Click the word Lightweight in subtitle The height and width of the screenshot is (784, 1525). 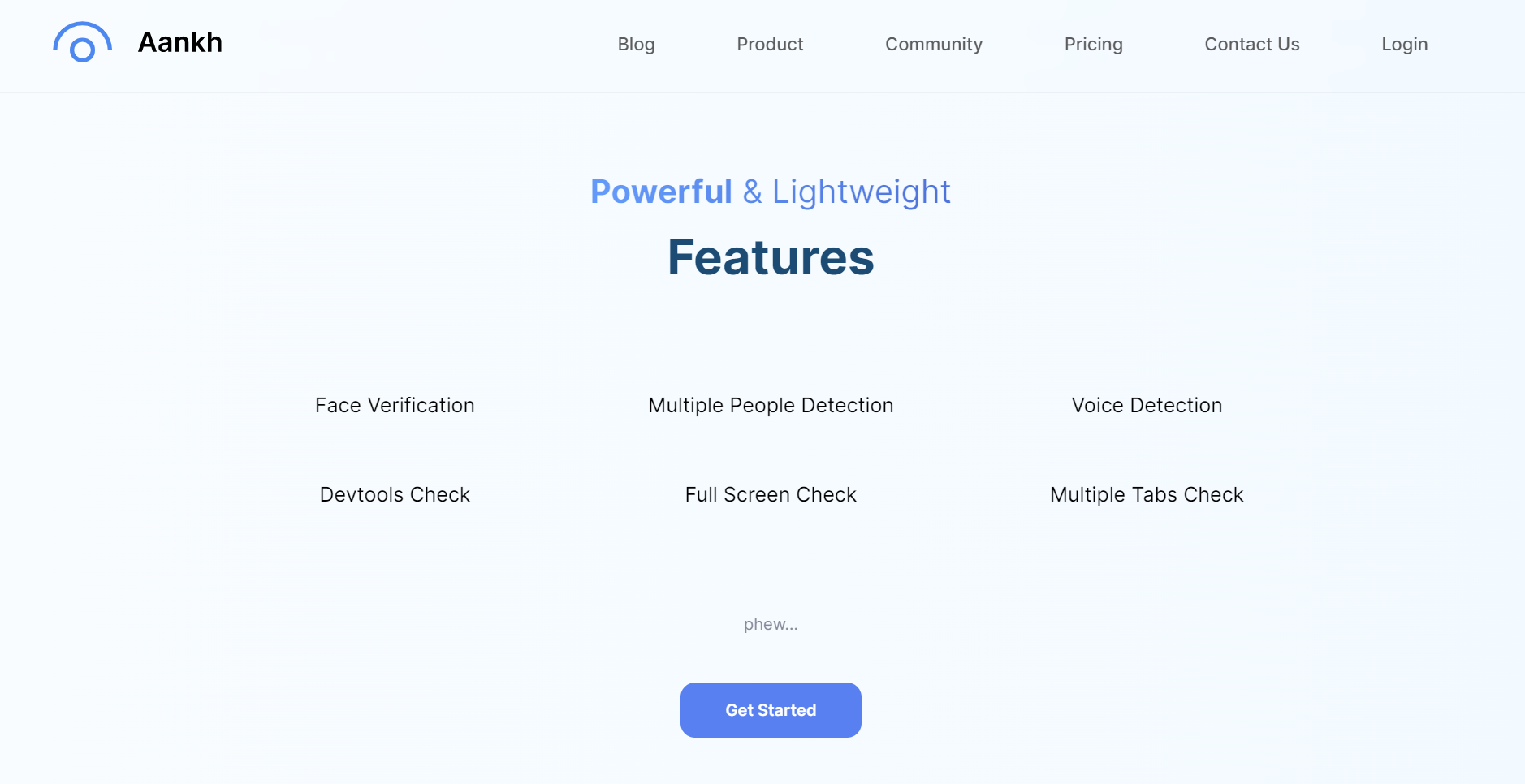click(862, 192)
